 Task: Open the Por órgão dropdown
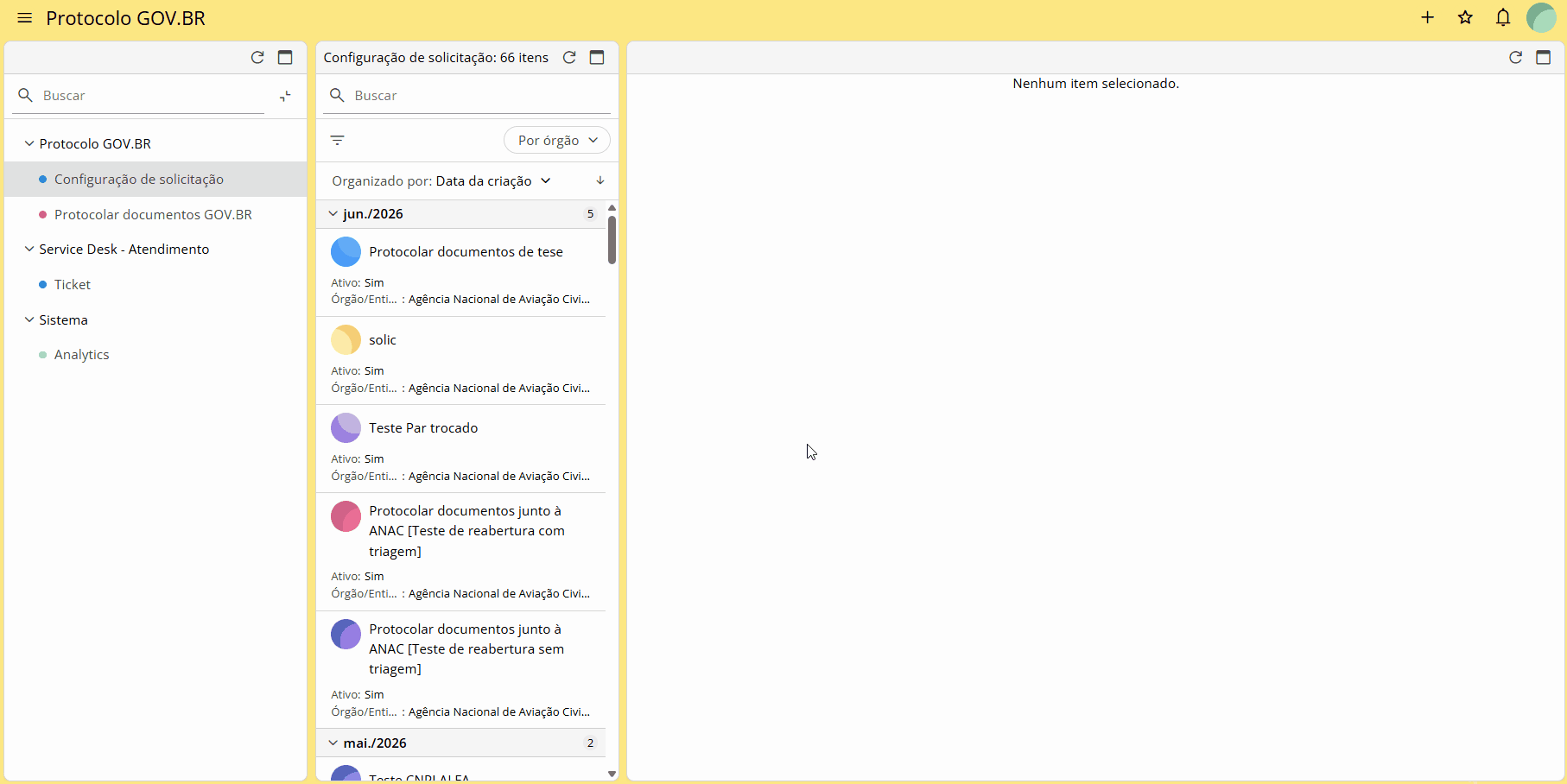click(556, 140)
